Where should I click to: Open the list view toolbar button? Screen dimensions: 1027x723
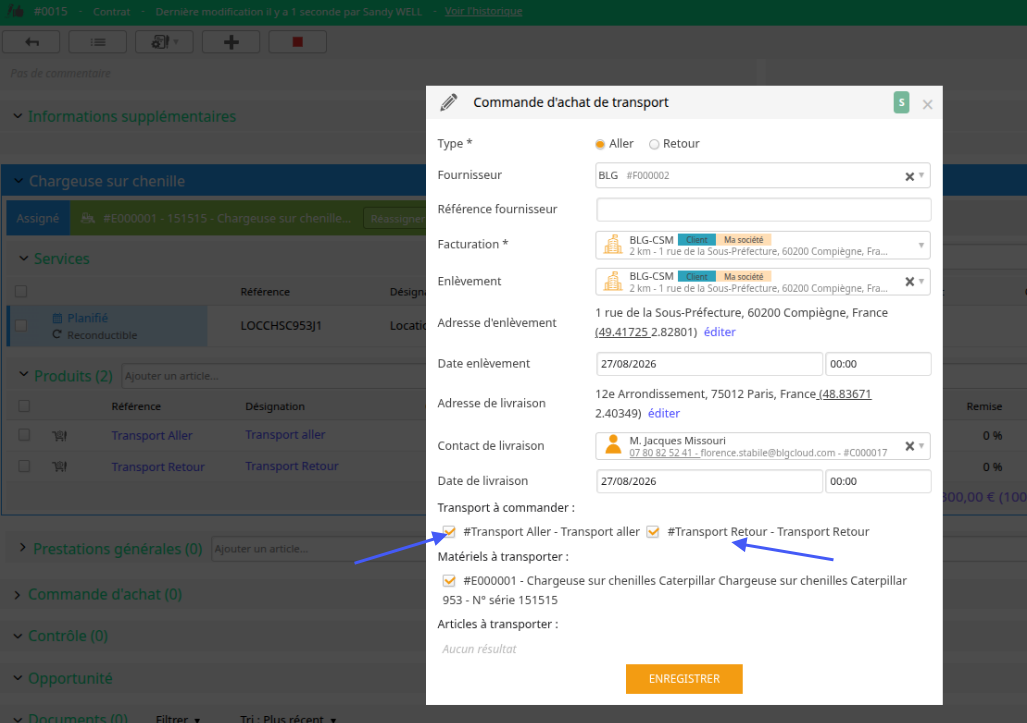pyautogui.click(x=98, y=42)
